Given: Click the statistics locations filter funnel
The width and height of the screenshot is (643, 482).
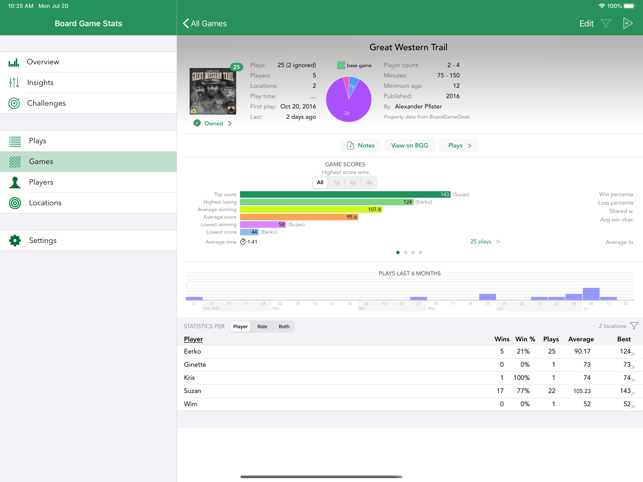Looking at the screenshot, I should [634, 326].
